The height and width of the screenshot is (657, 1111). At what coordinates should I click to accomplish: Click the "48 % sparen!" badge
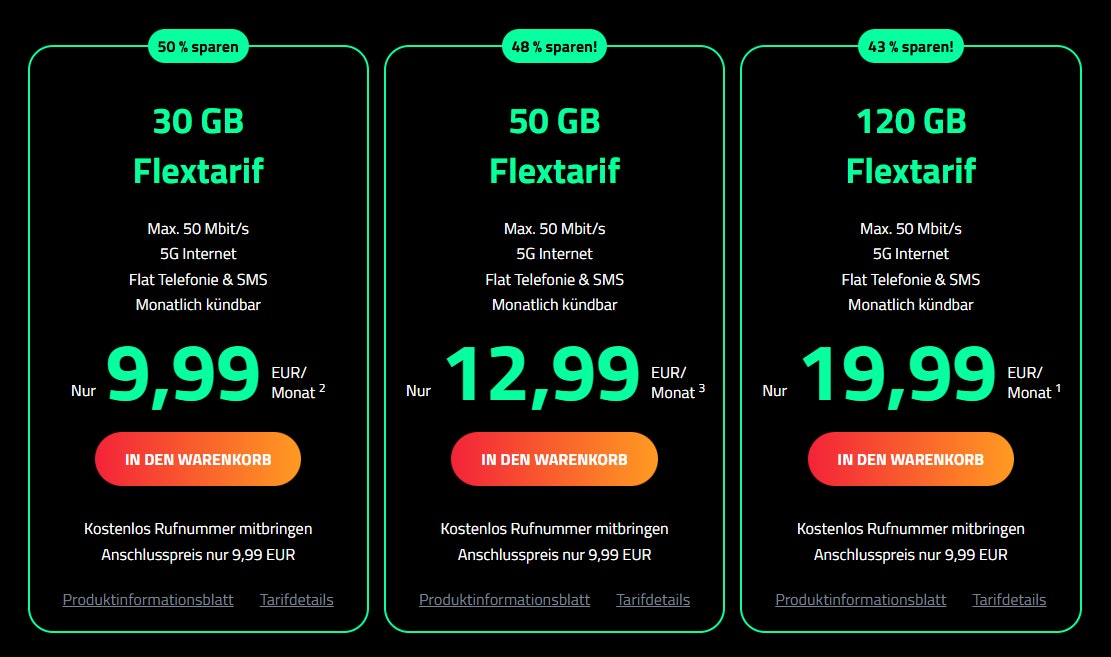tap(554, 46)
